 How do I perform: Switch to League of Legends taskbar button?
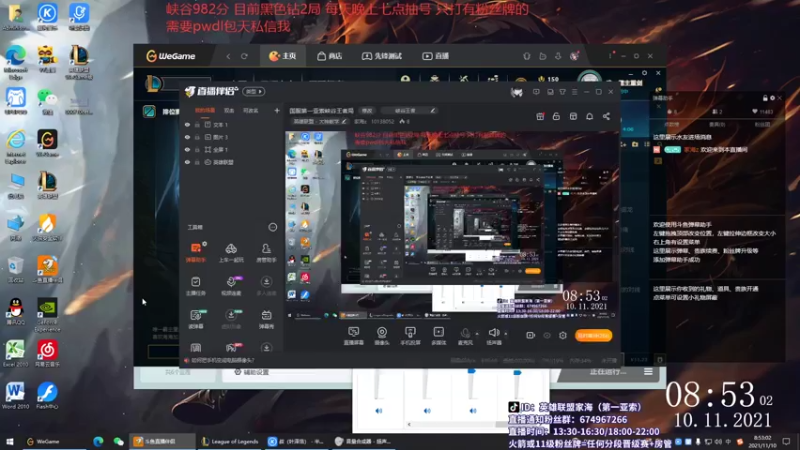point(230,441)
